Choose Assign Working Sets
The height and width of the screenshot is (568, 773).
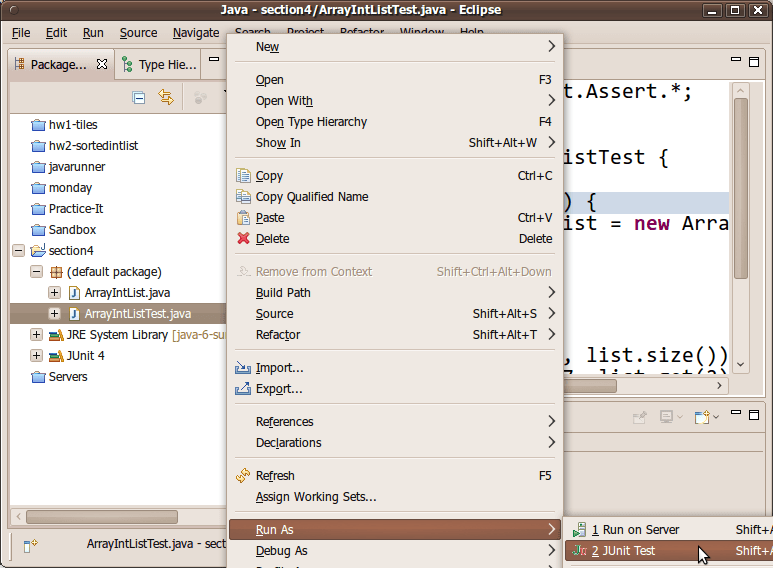click(x=395, y=497)
